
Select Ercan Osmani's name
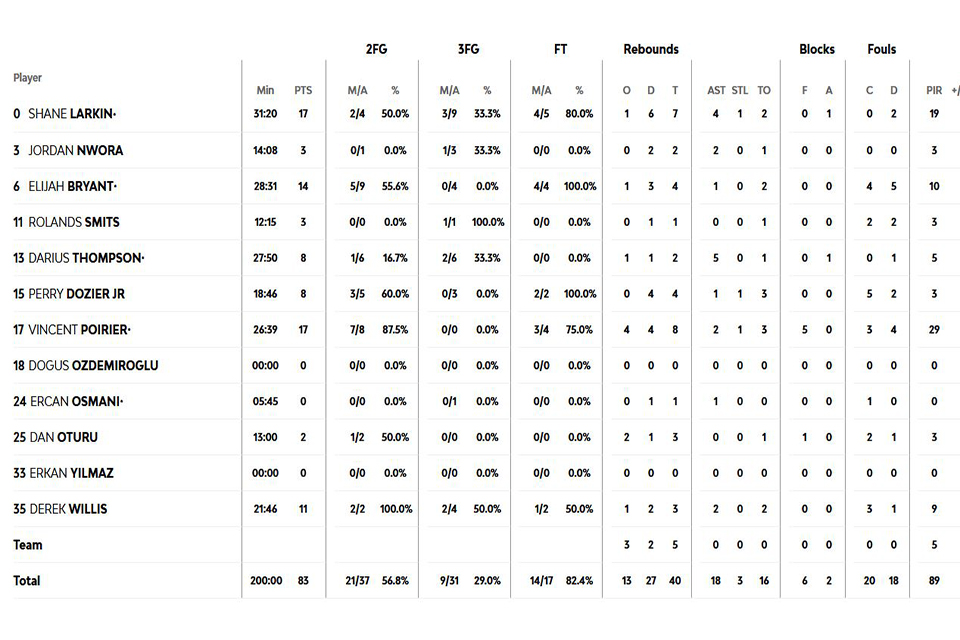point(77,401)
